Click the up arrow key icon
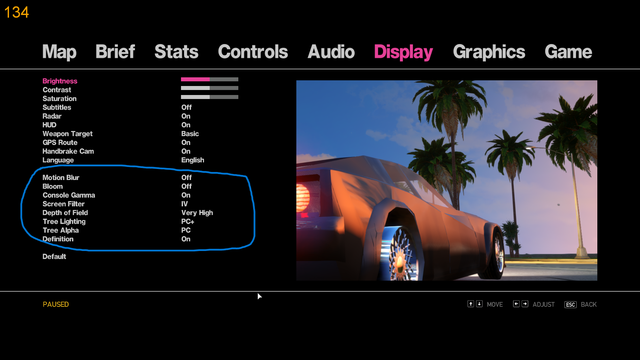This screenshot has height=360, width=640. 471,304
